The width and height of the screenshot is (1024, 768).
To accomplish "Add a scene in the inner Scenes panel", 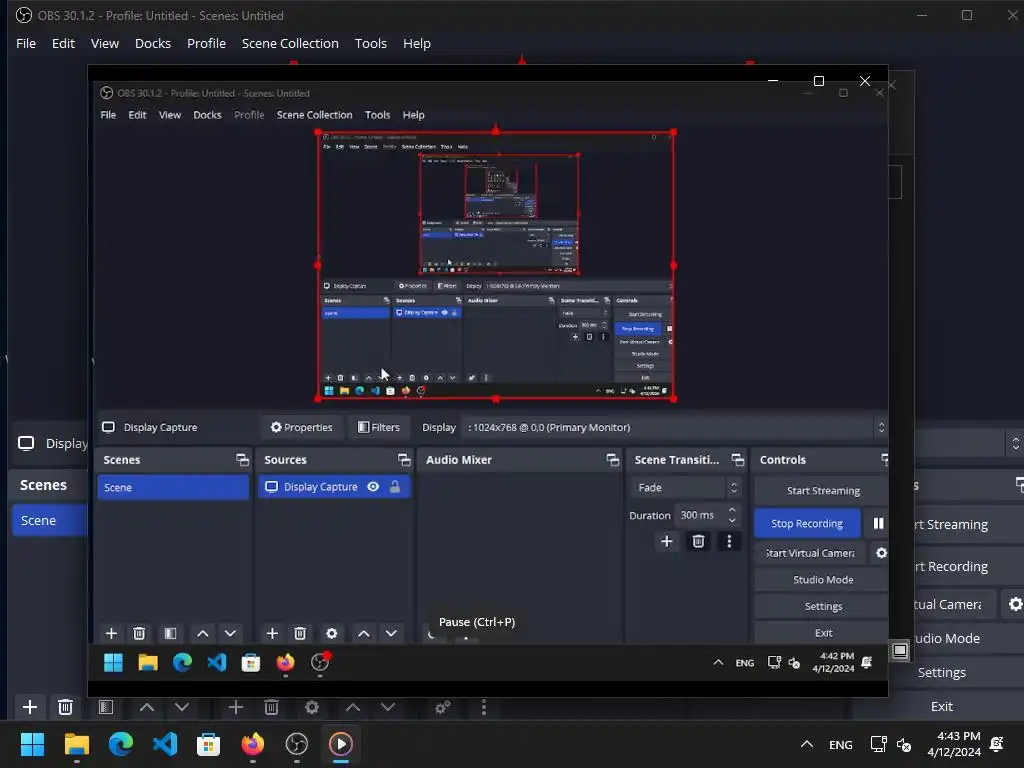I will pyautogui.click(x=111, y=633).
